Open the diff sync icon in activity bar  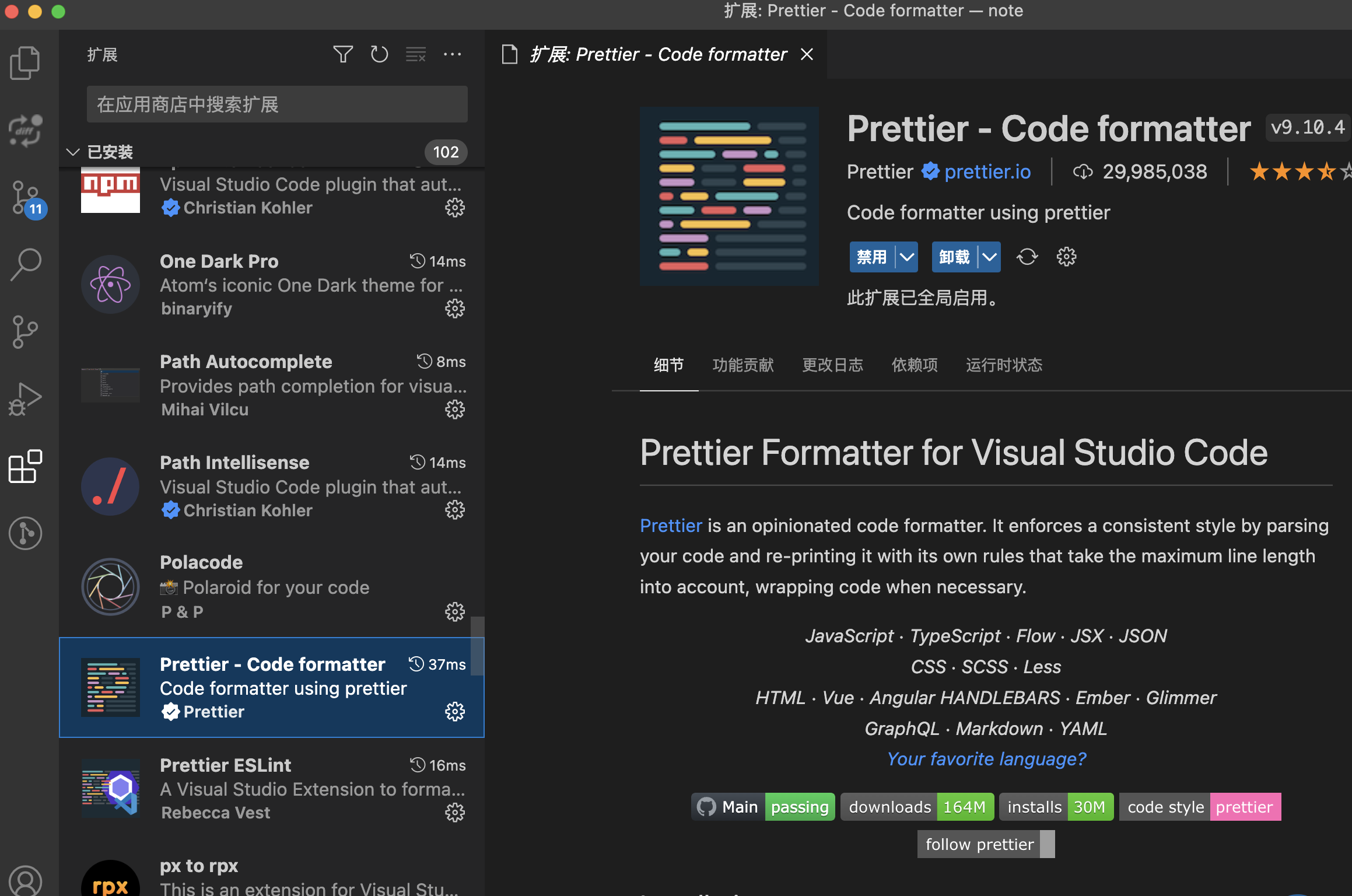click(25, 130)
